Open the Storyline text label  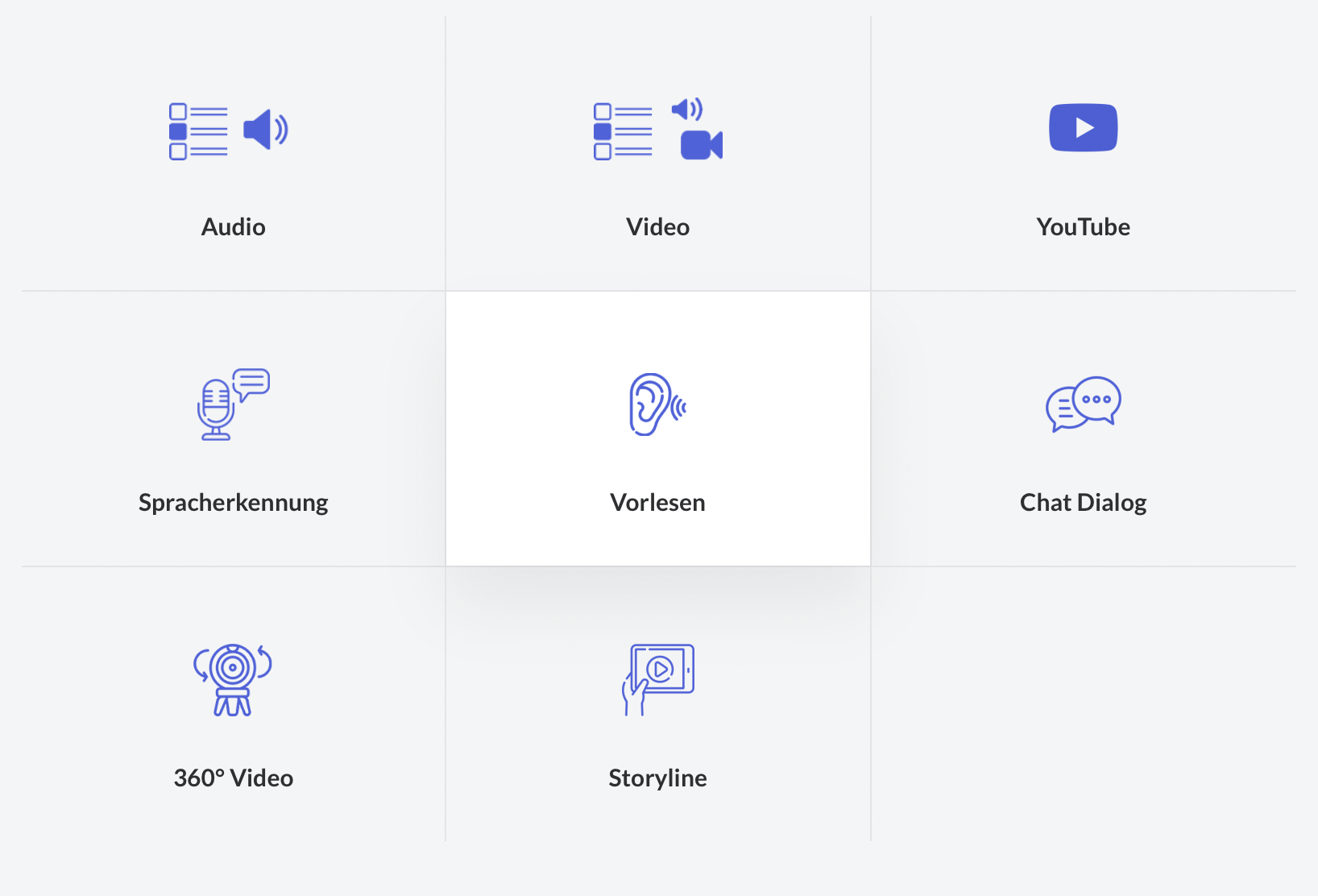[x=657, y=778]
